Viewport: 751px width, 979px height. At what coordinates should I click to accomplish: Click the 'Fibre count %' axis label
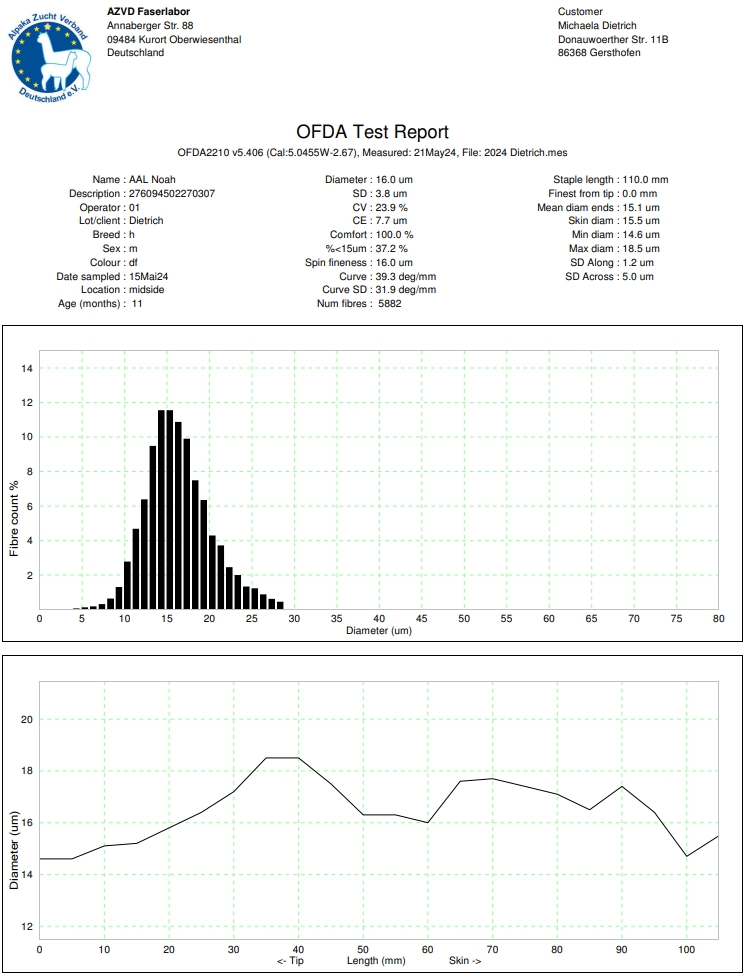click(14, 518)
